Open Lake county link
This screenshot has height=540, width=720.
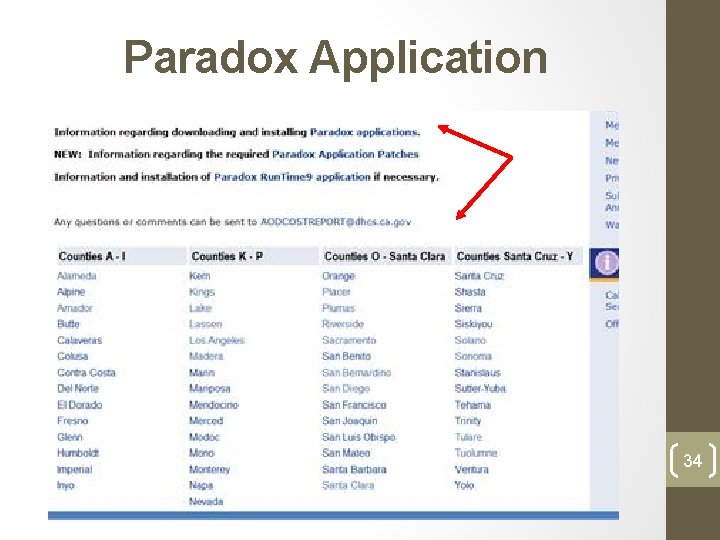[x=201, y=308]
